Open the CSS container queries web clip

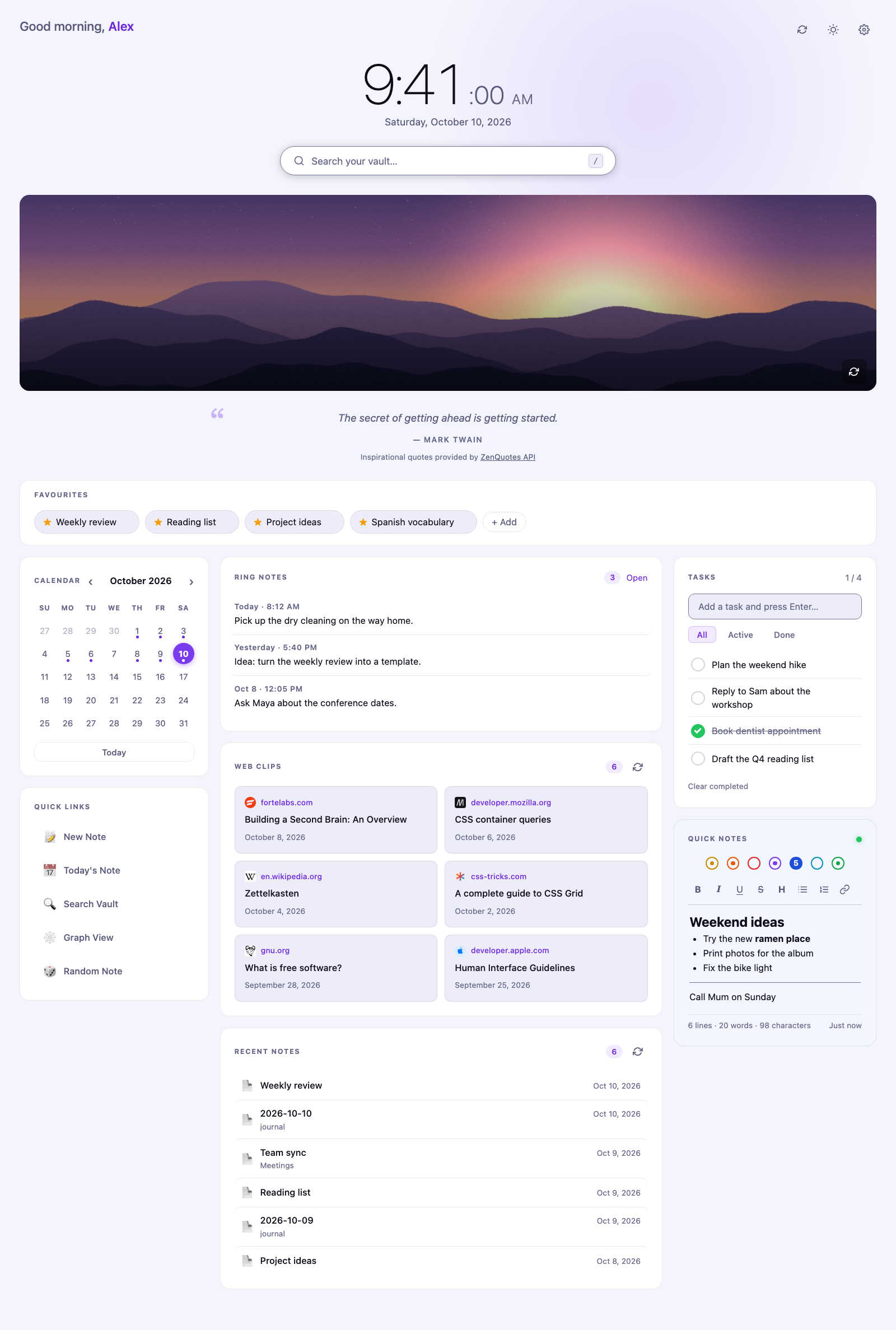coord(545,820)
